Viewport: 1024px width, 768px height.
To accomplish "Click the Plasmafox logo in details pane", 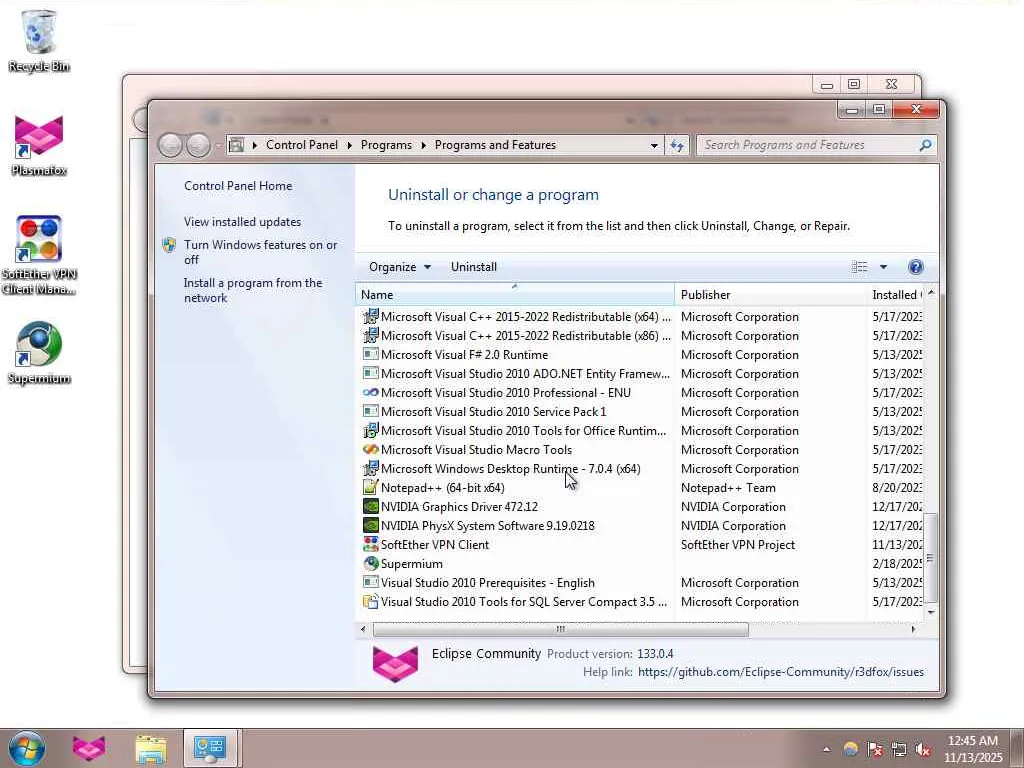I will tap(395, 664).
